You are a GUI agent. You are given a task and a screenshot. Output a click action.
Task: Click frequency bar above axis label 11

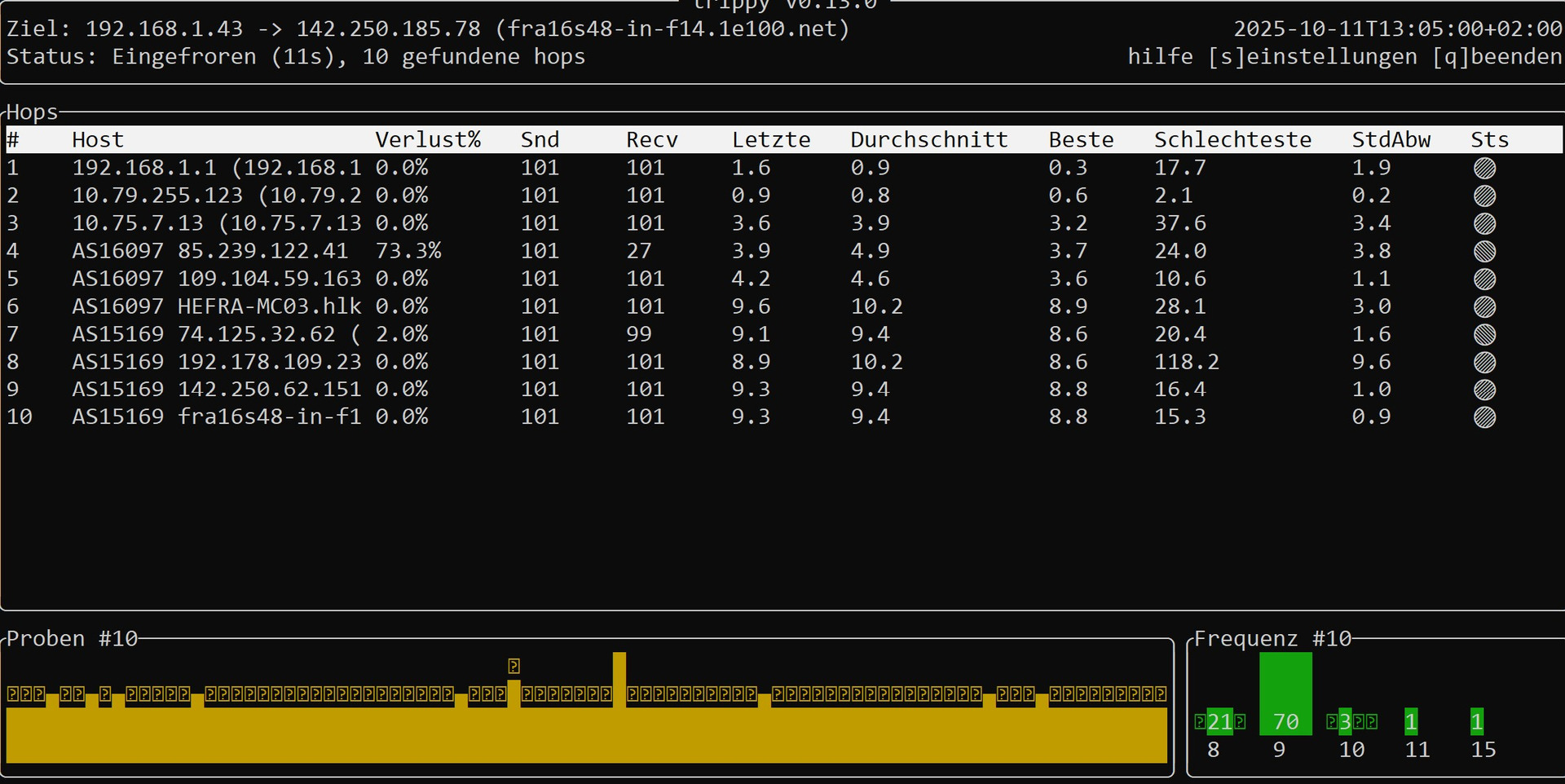1411,721
